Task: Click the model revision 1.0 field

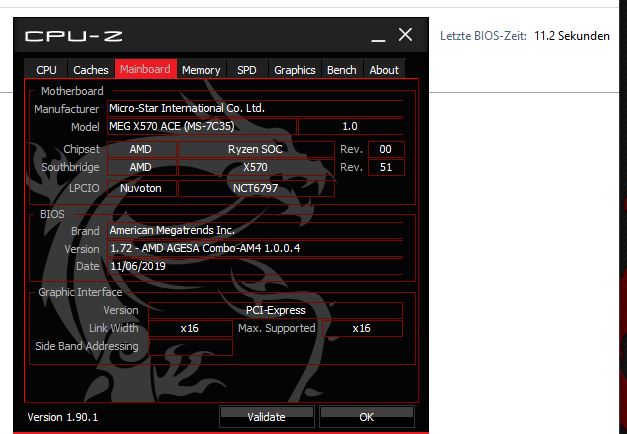Action: coord(350,126)
